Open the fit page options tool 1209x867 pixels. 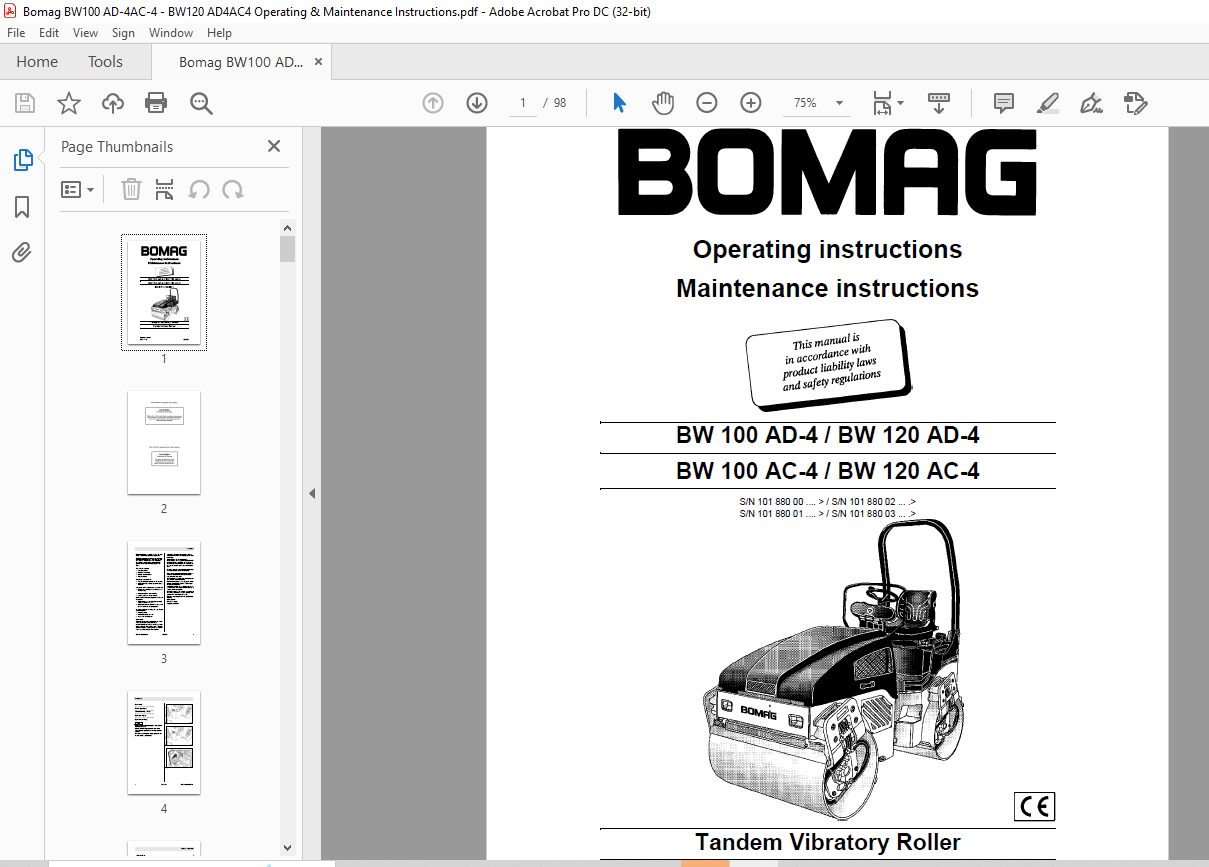[x=887, y=103]
